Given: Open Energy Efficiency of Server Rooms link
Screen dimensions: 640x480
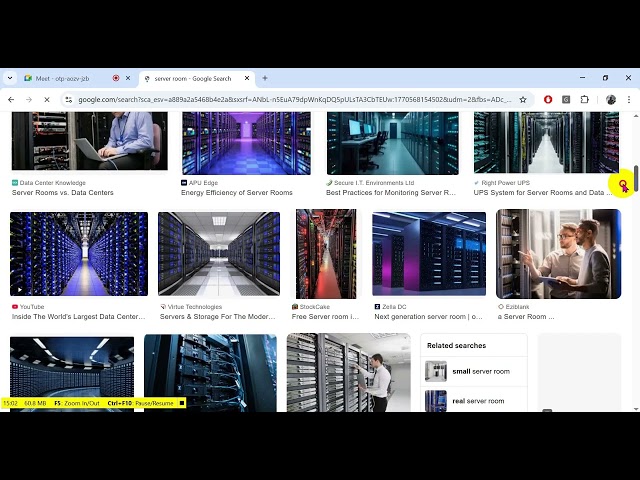Looking at the screenshot, I should pyautogui.click(x=237, y=193).
